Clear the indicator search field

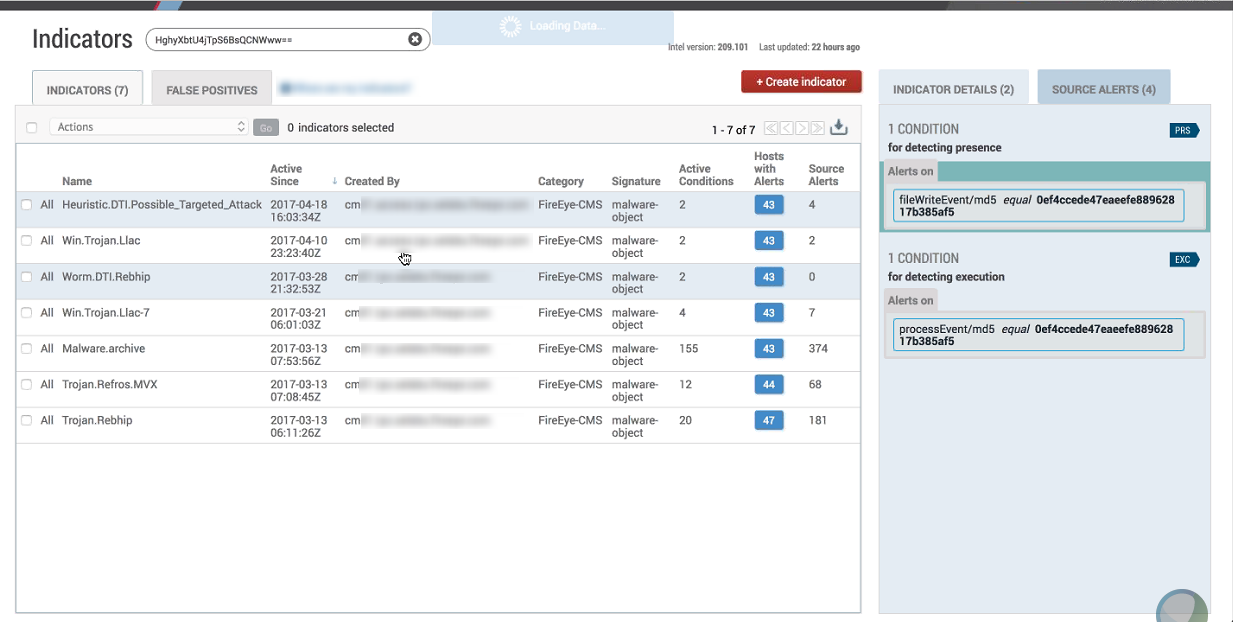click(x=415, y=39)
